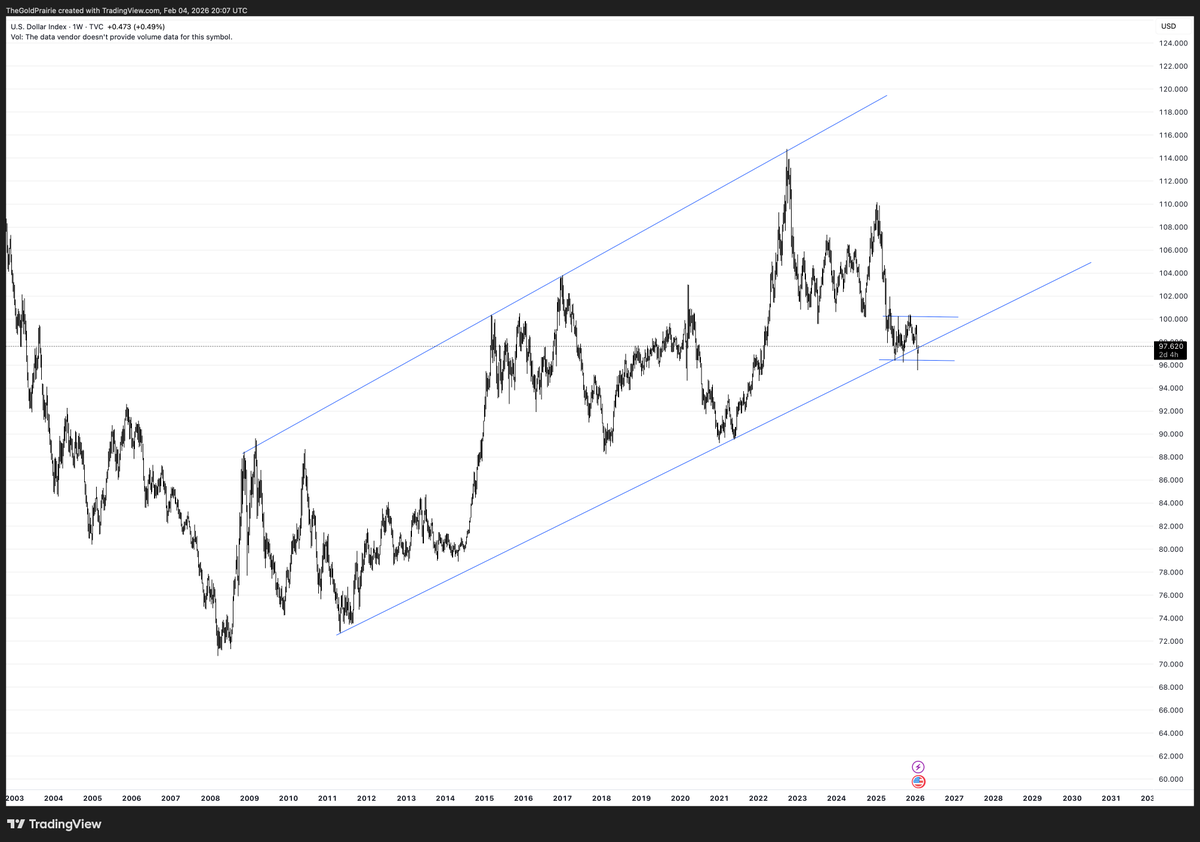Click the +0.473 (+0.49%) change value

tap(136, 27)
